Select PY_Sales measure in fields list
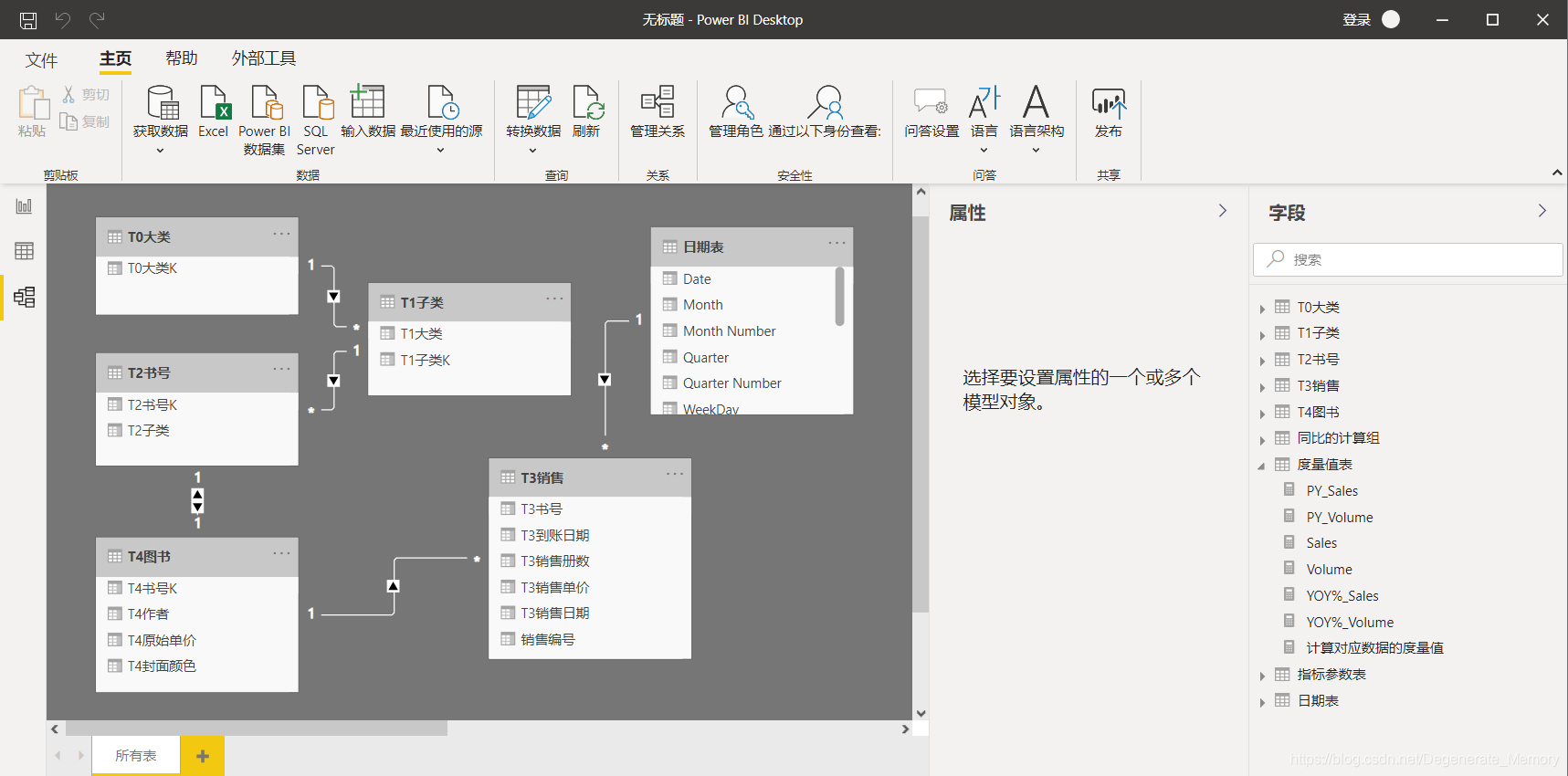Image resolution: width=1568 pixels, height=776 pixels. pos(1331,491)
